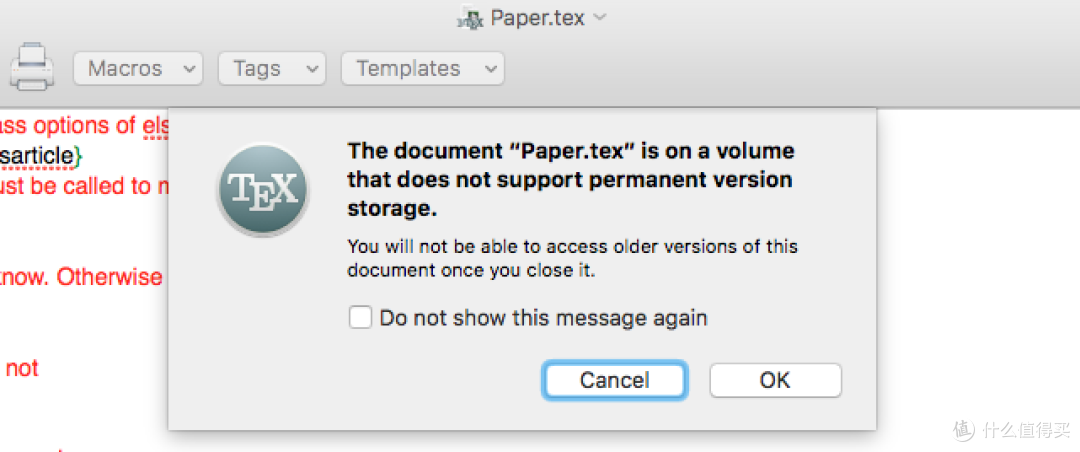
Task: Open the Macros dropdown
Action: pos(138,68)
